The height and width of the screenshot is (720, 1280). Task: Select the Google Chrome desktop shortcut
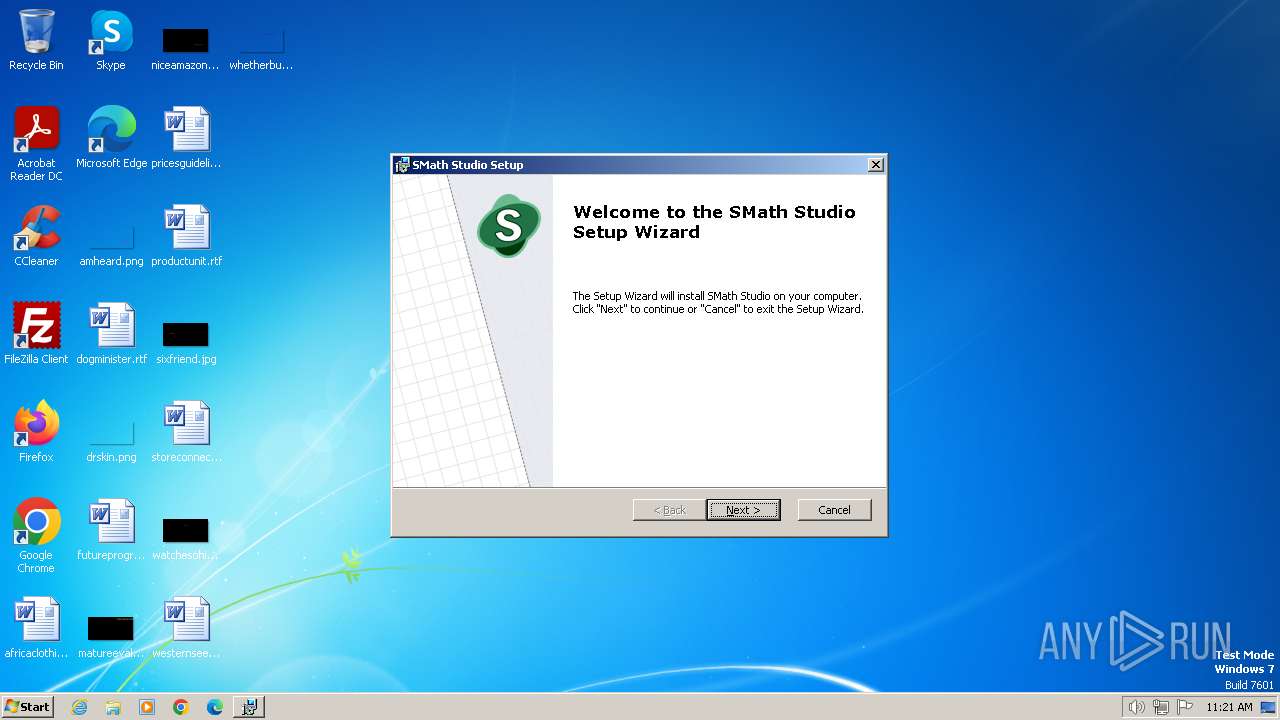click(36, 536)
